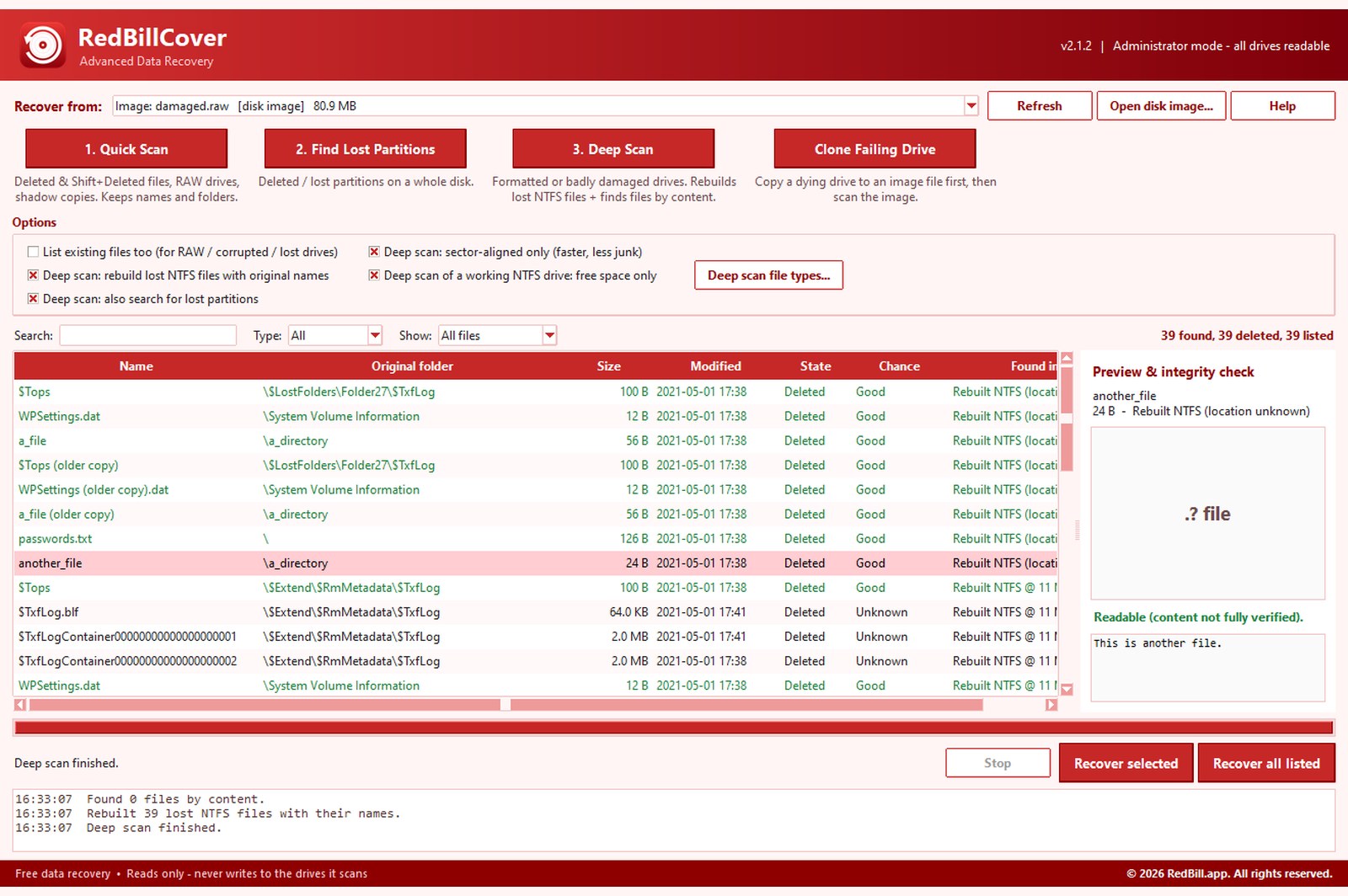Sort by the Chance column header
1348x896 pixels.
click(x=899, y=366)
